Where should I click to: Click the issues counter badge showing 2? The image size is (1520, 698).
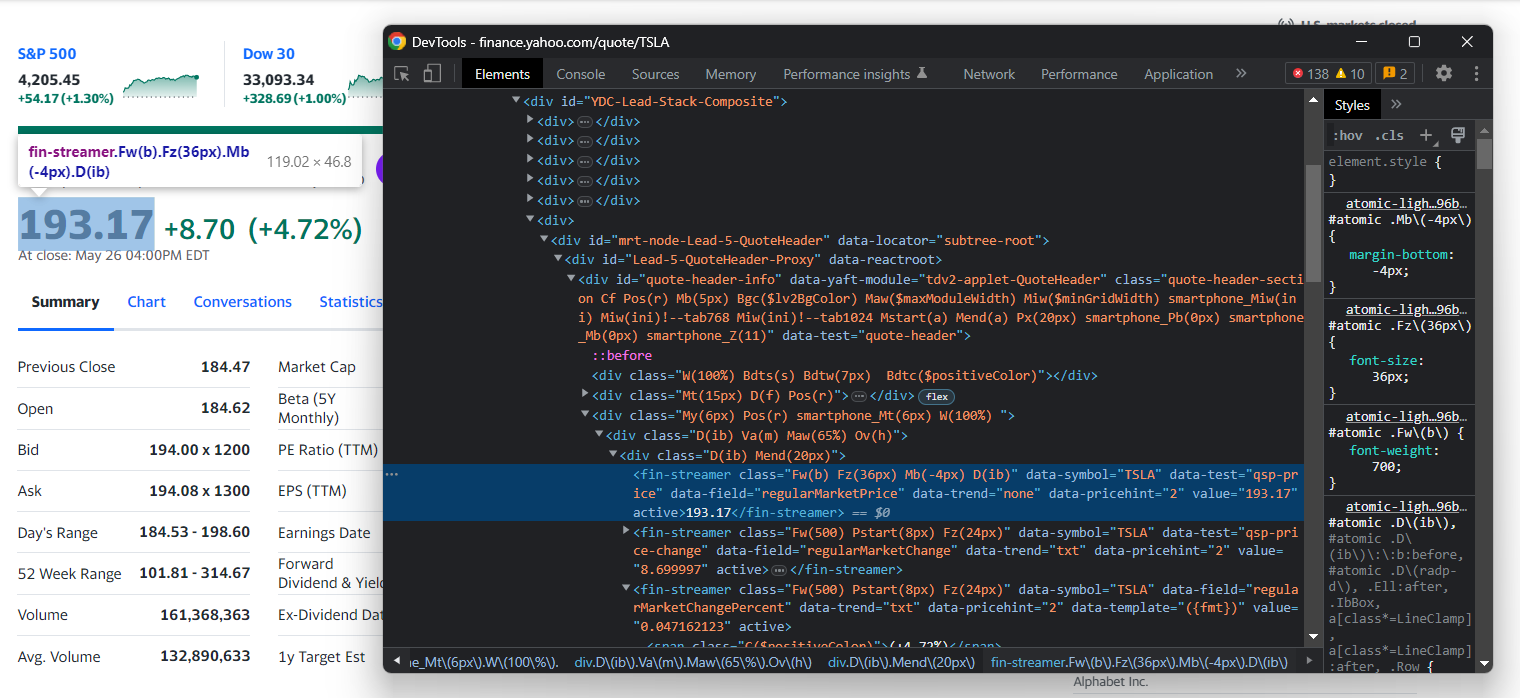(x=1394, y=74)
